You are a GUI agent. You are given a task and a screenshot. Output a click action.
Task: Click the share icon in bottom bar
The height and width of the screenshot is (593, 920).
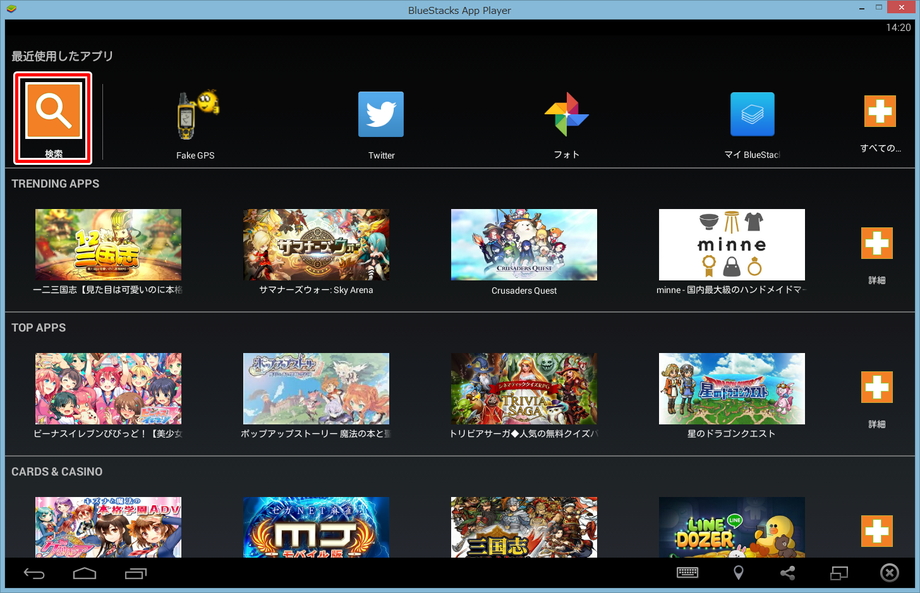coord(788,573)
